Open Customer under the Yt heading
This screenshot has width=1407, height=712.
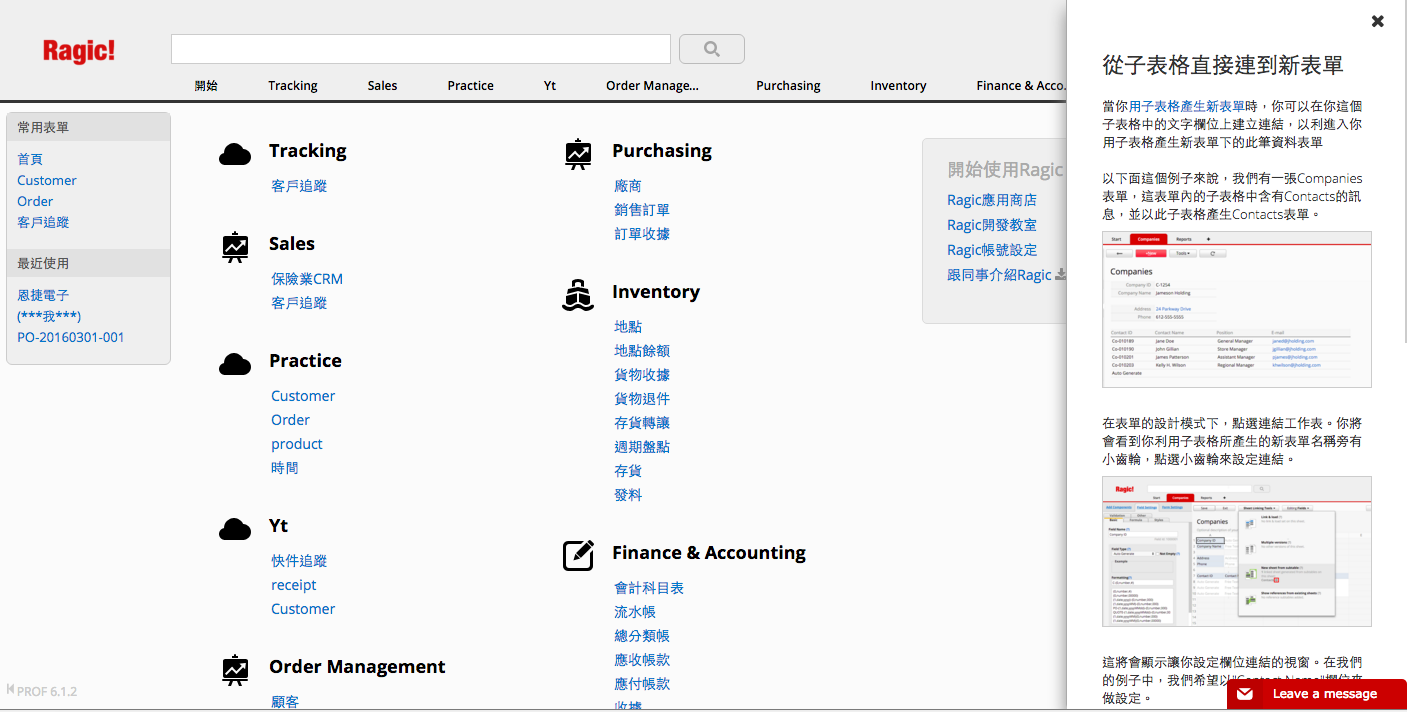303,609
